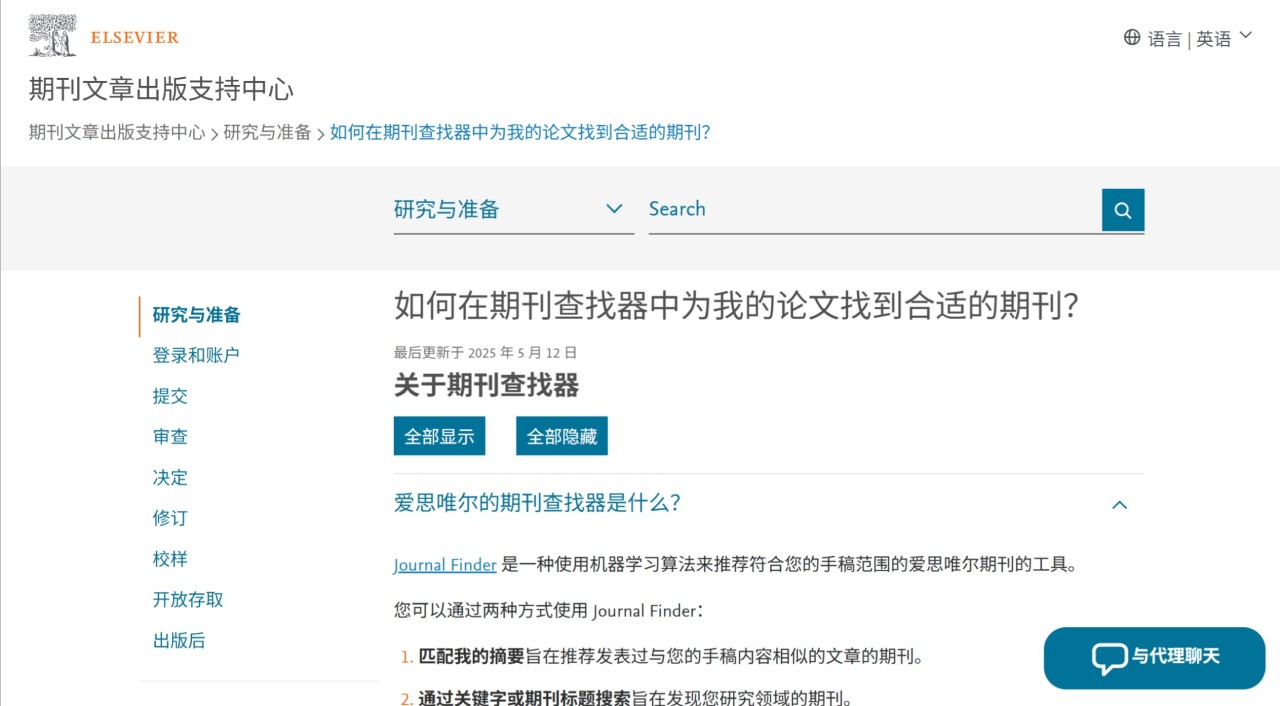This screenshot has height=706, width=1280.
Task: Click the globe language icon
Action: pos(1132,37)
